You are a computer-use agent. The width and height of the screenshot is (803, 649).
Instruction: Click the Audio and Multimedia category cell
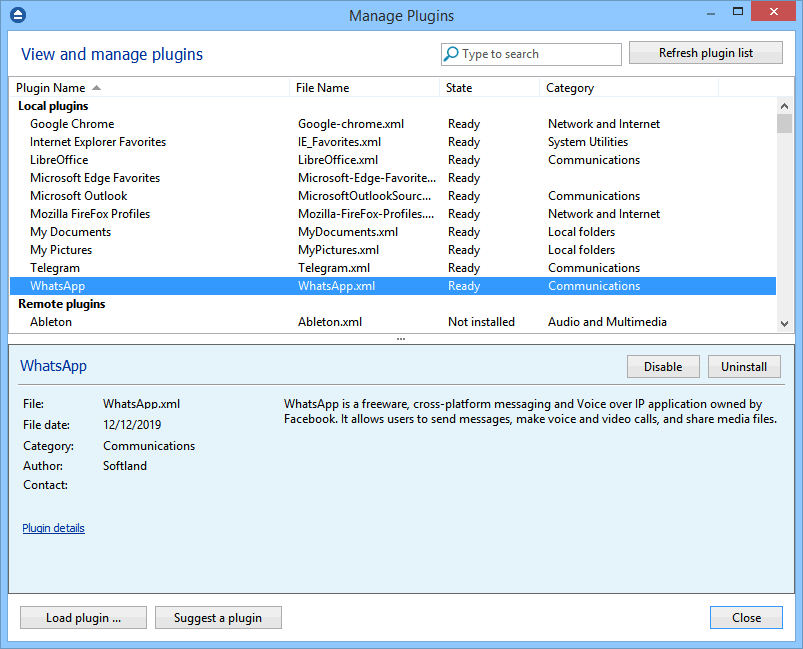pos(607,322)
